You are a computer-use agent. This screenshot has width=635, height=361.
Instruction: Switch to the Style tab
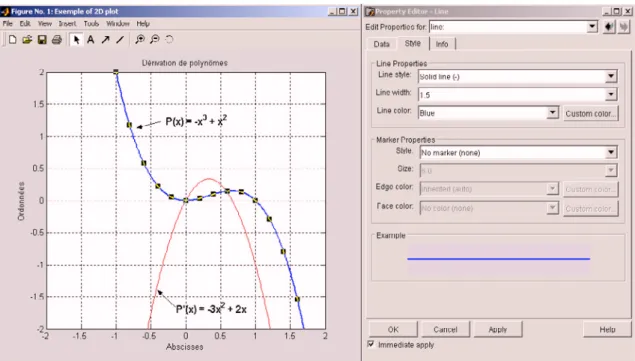(413, 43)
